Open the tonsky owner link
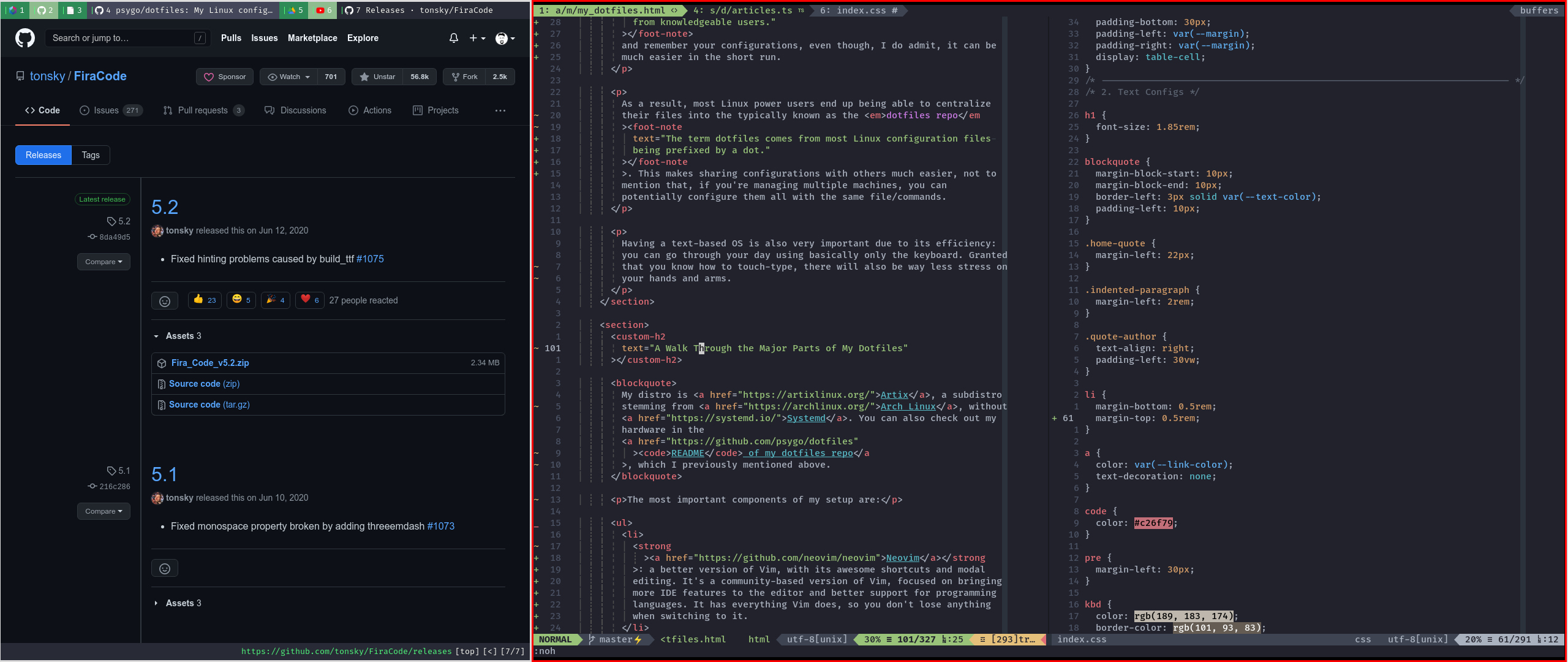 click(47, 76)
